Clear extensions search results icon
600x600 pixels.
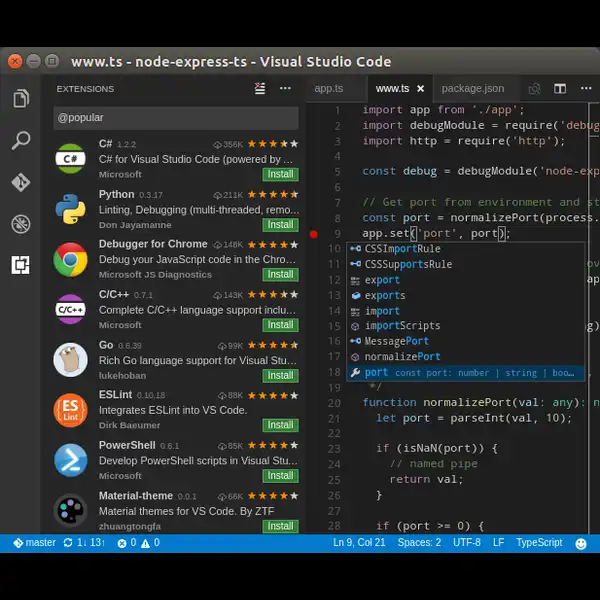pos(260,88)
